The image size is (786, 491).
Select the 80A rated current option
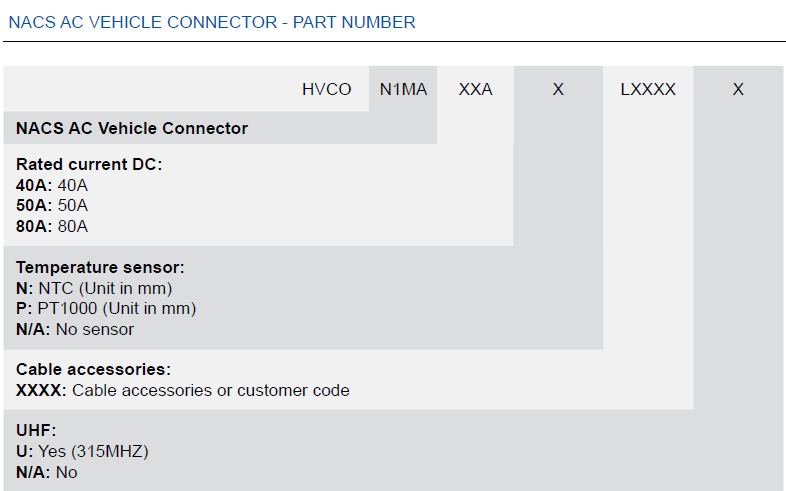52,226
